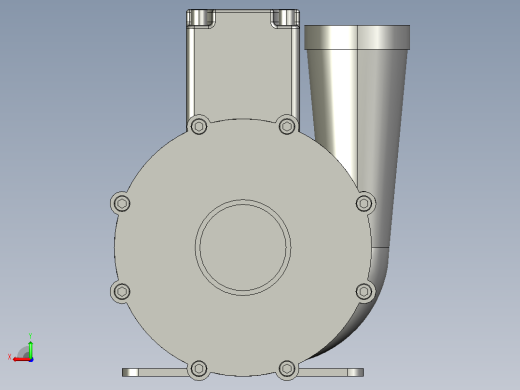Screen dimensions: 520x390
Task: Pick the upper hex bolt on the left edge
Action: tap(122, 203)
